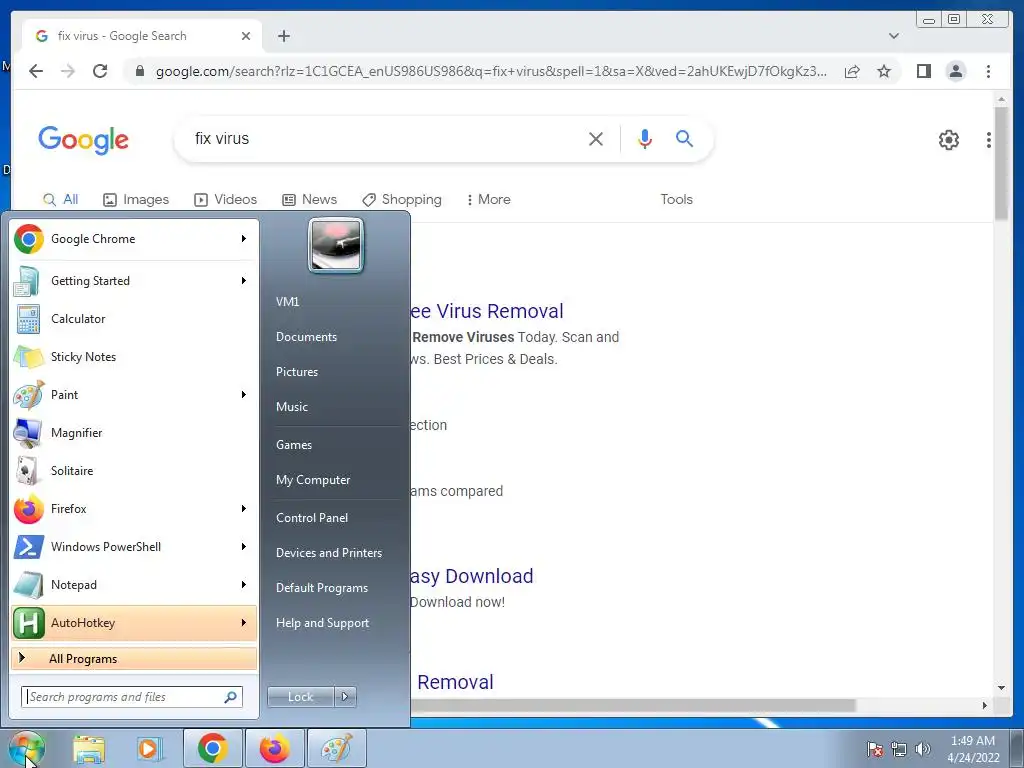Expand AutoHotkey submenu arrow
This screenshot has width=1024, height=768.
click(x=244, y=622)
